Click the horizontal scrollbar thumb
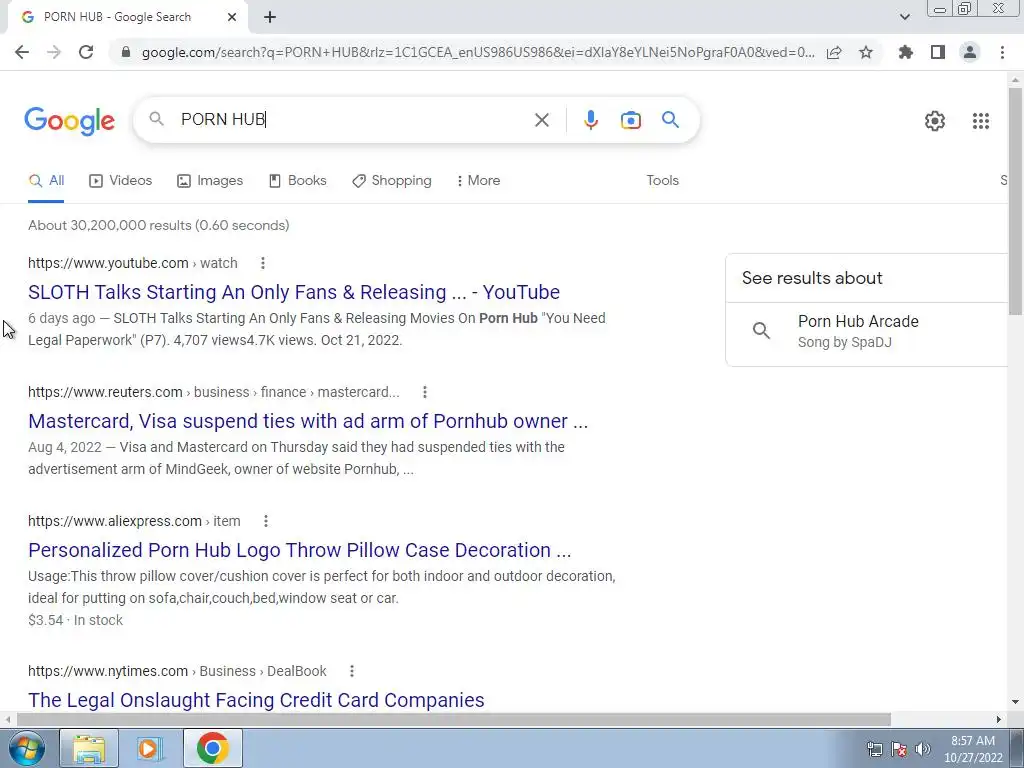Image resolution: width=1024 pixels, height=768 pixels. click(454, 720)
